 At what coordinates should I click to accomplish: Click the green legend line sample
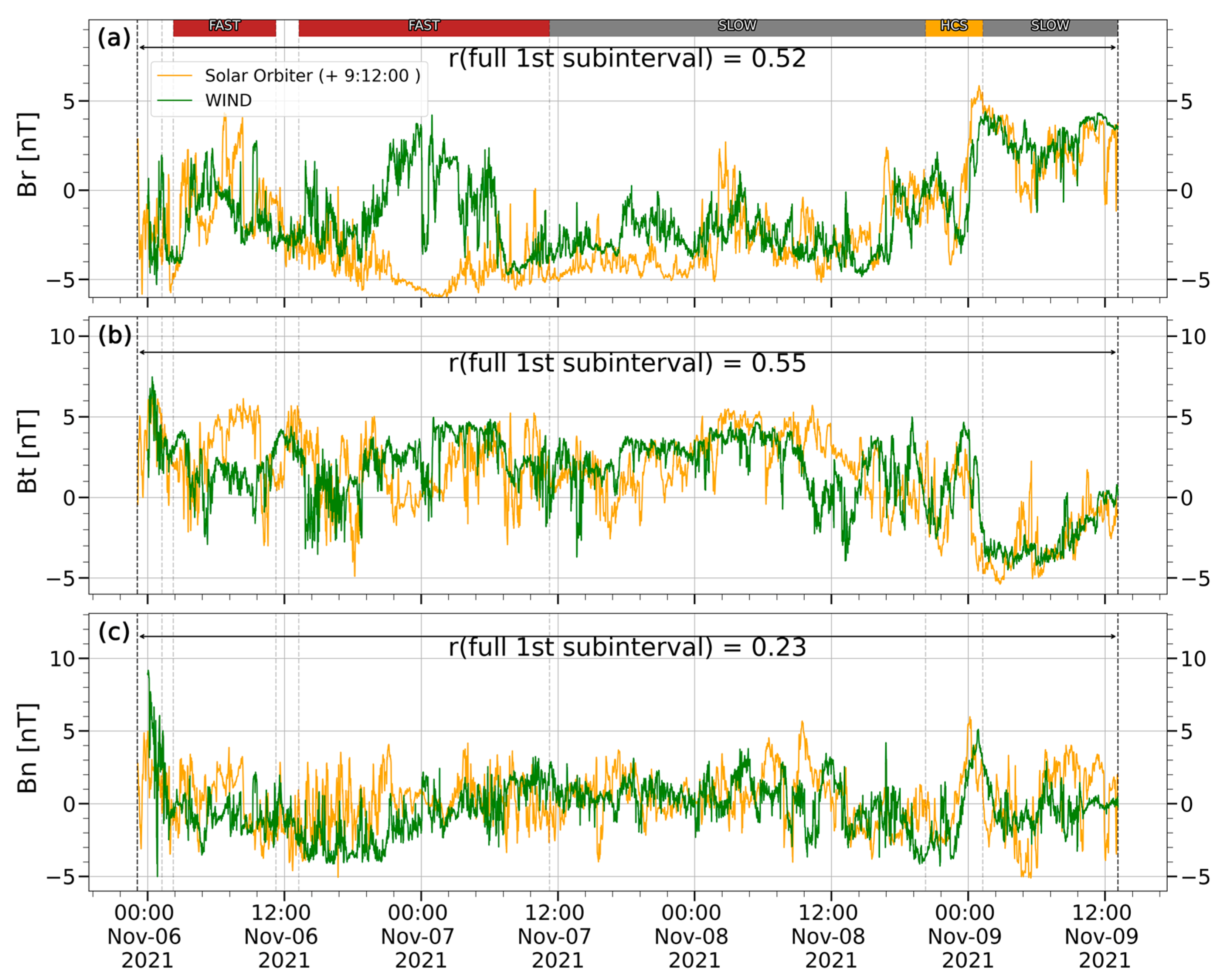pos(174,101)
